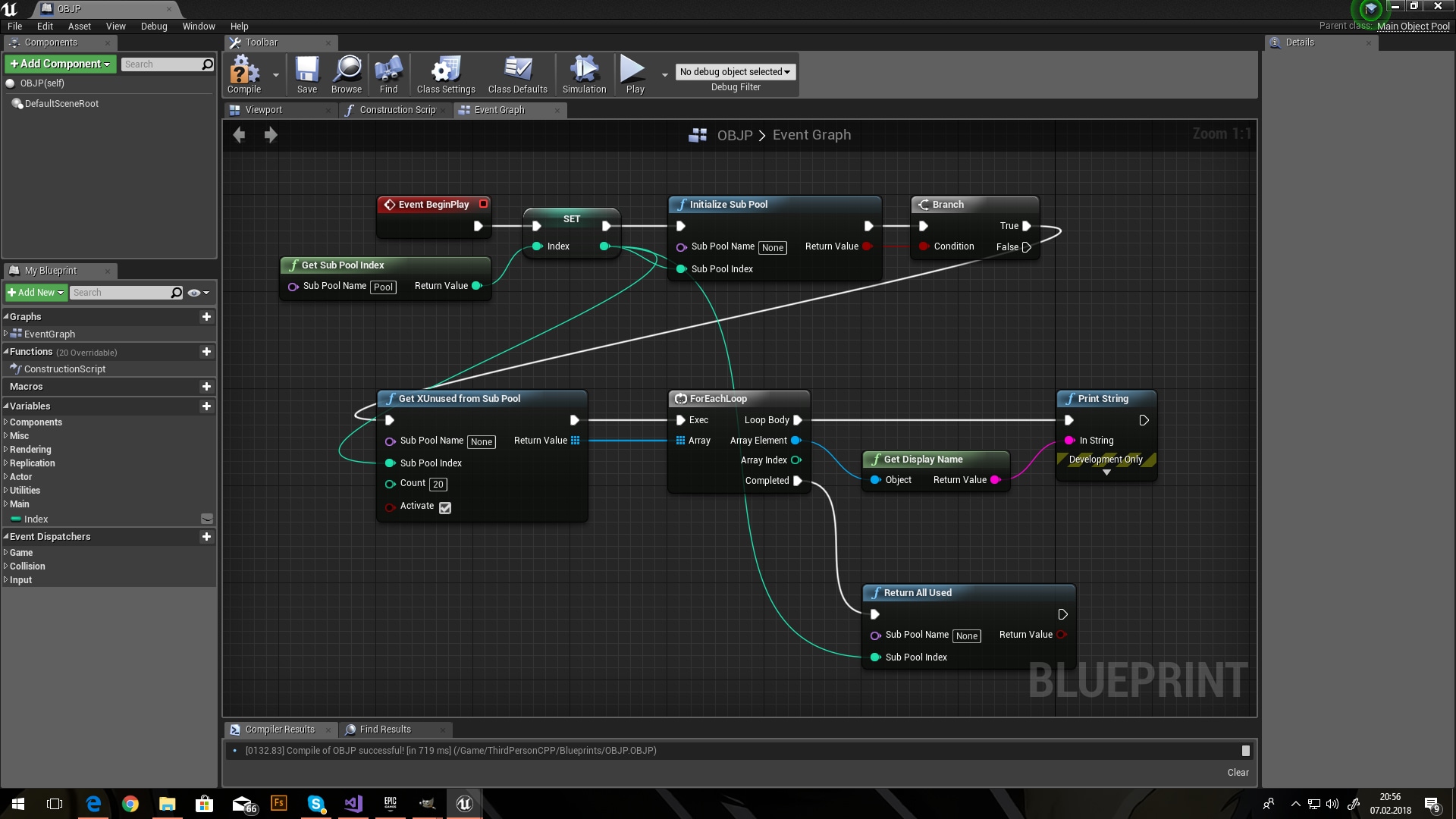Clear the Compiler Results log
The image size is (1456, 819).
pos(1237,772)
